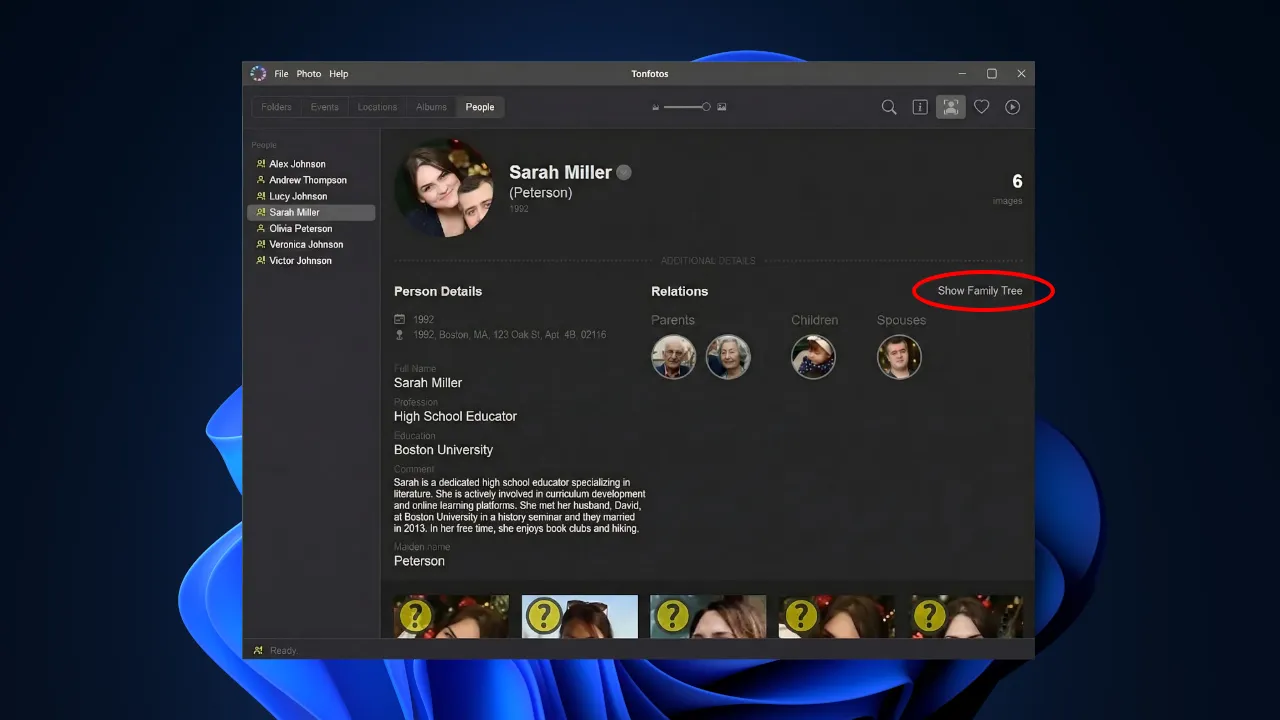Select Sarah Miller in the people sidebar

click(311, 212)
